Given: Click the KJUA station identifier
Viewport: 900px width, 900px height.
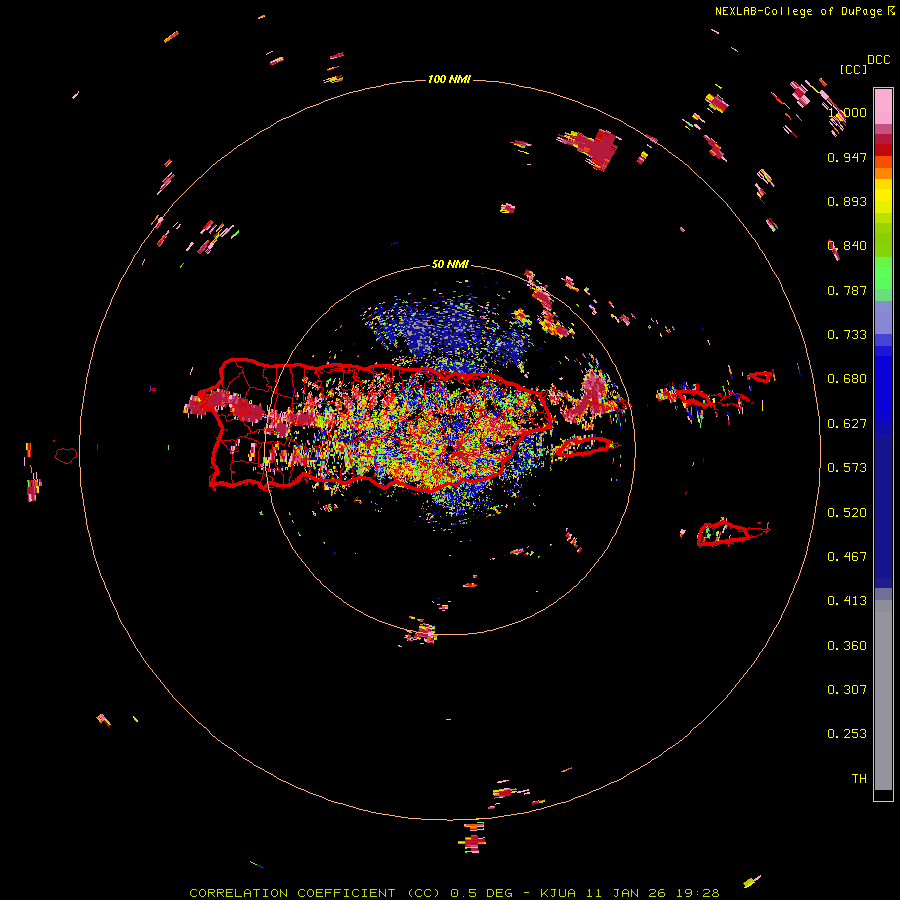Looking at the screenshot, I should click(x=558, y=893).
